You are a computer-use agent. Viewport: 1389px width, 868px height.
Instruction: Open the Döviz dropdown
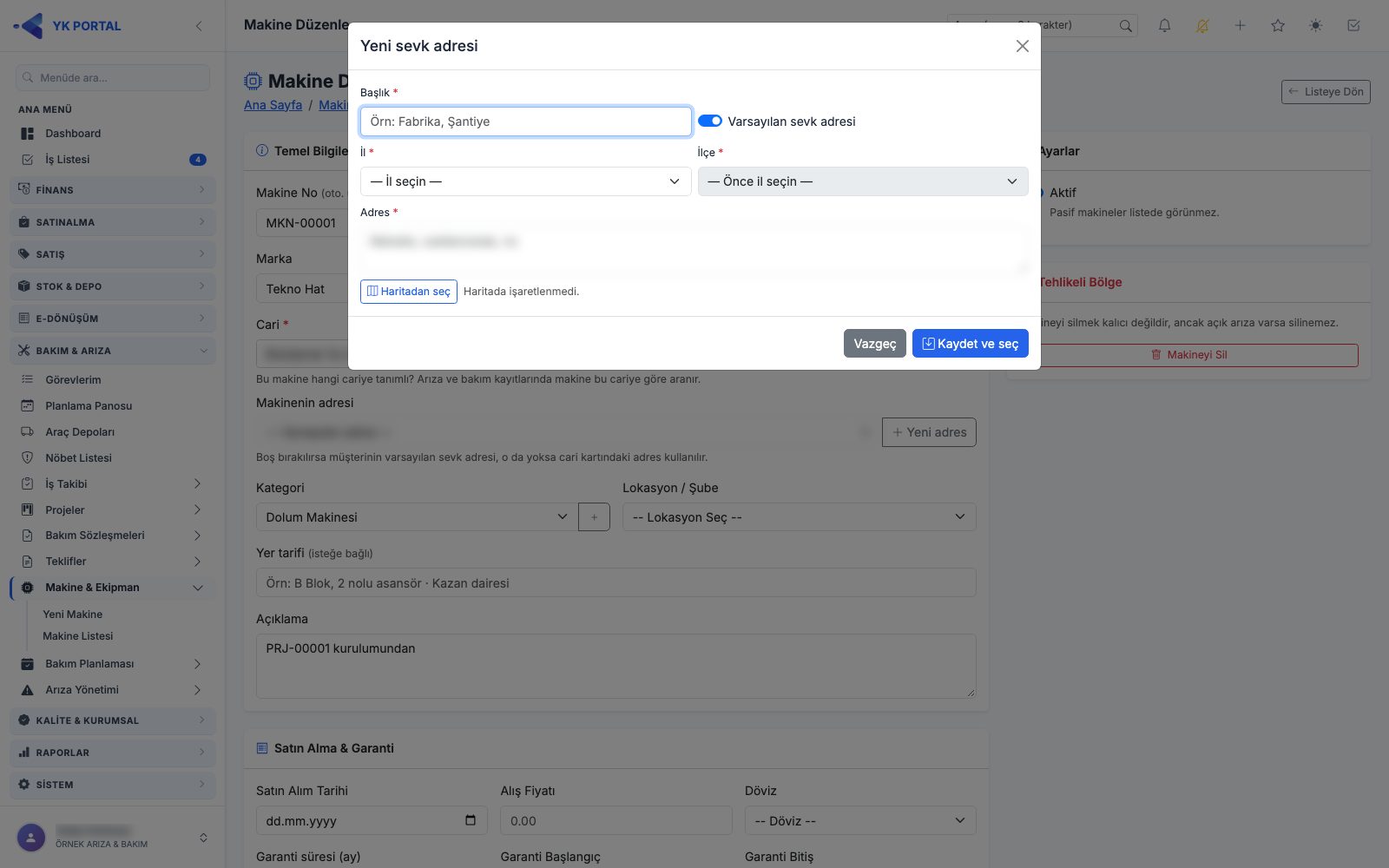coord(860,821)
